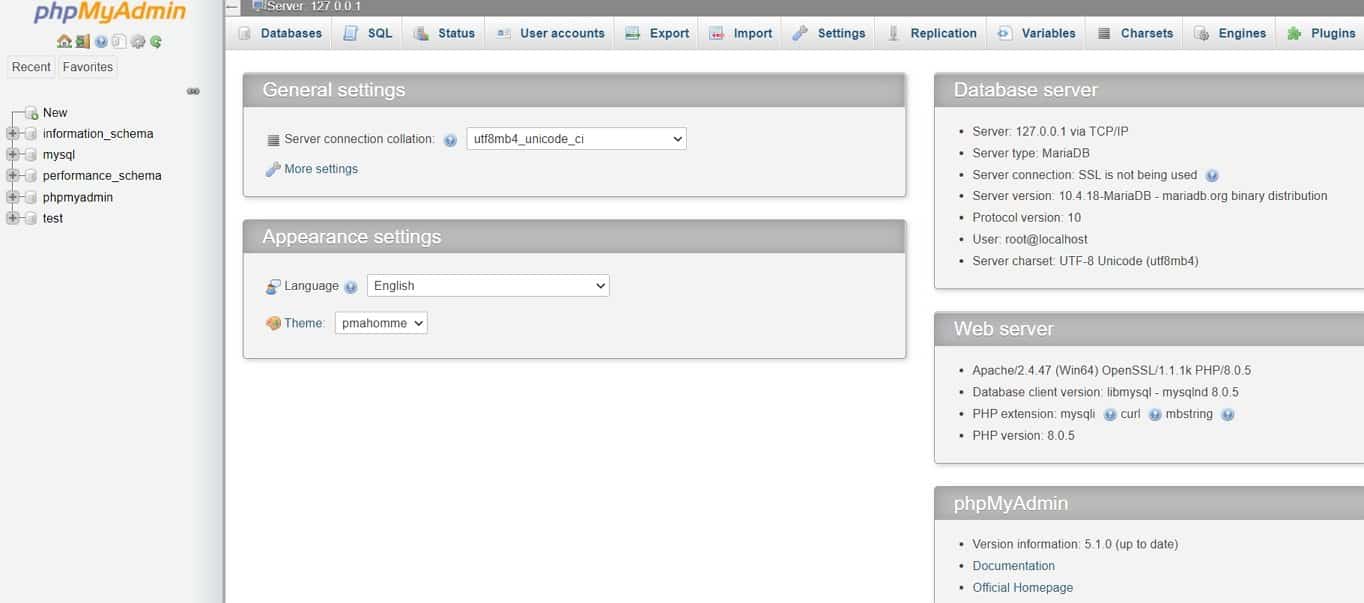Open the mysql database name

59,155
